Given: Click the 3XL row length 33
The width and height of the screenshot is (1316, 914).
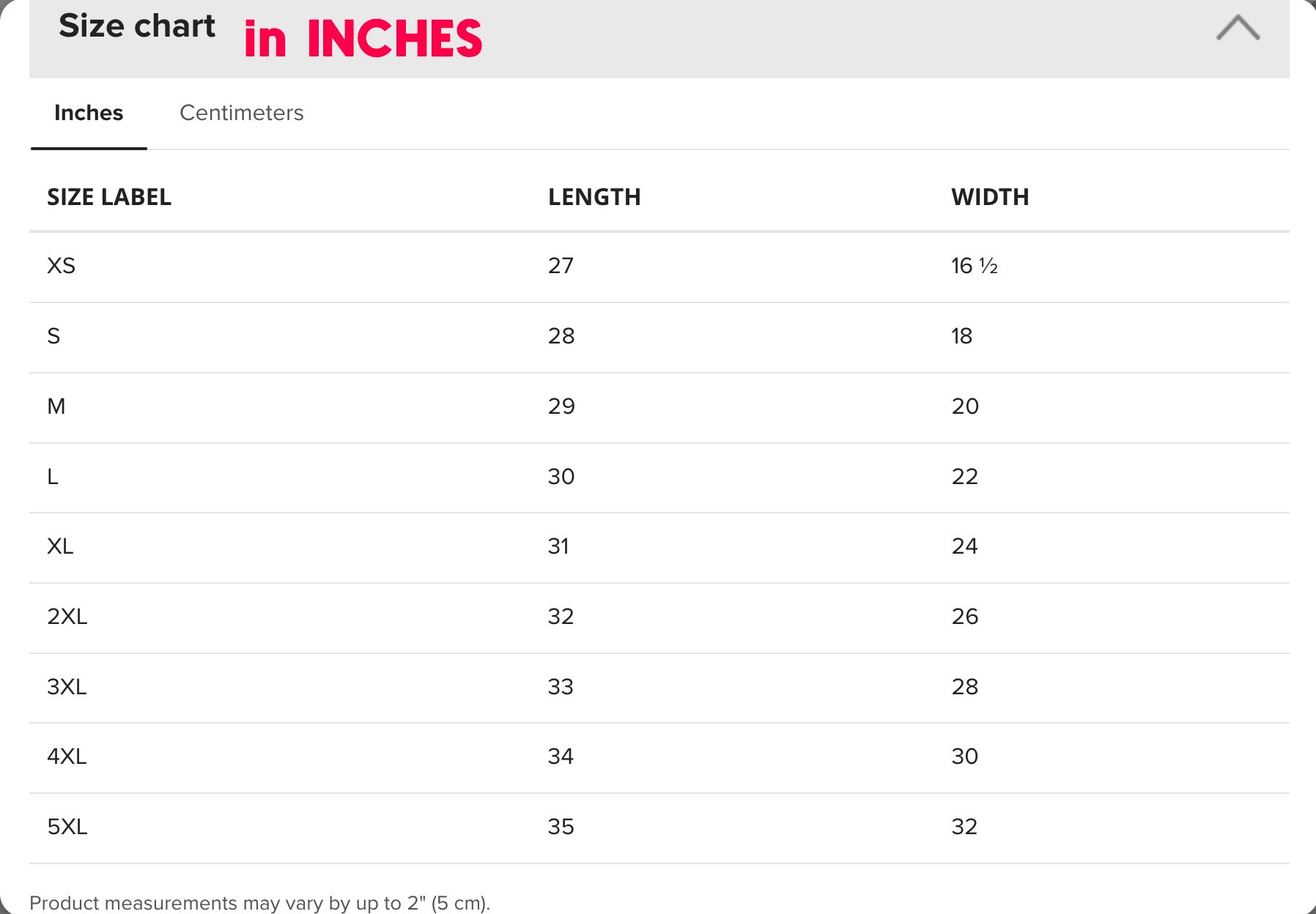Looking at the screenshot, I should point(561,687).
